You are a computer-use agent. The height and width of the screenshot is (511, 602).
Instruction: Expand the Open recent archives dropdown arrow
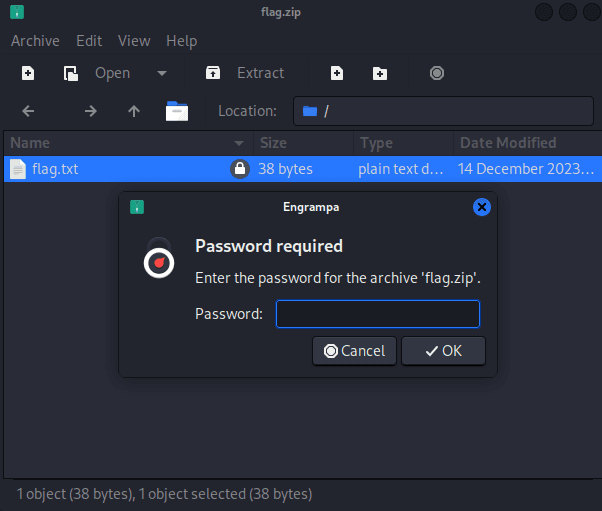tap(162, 73)
